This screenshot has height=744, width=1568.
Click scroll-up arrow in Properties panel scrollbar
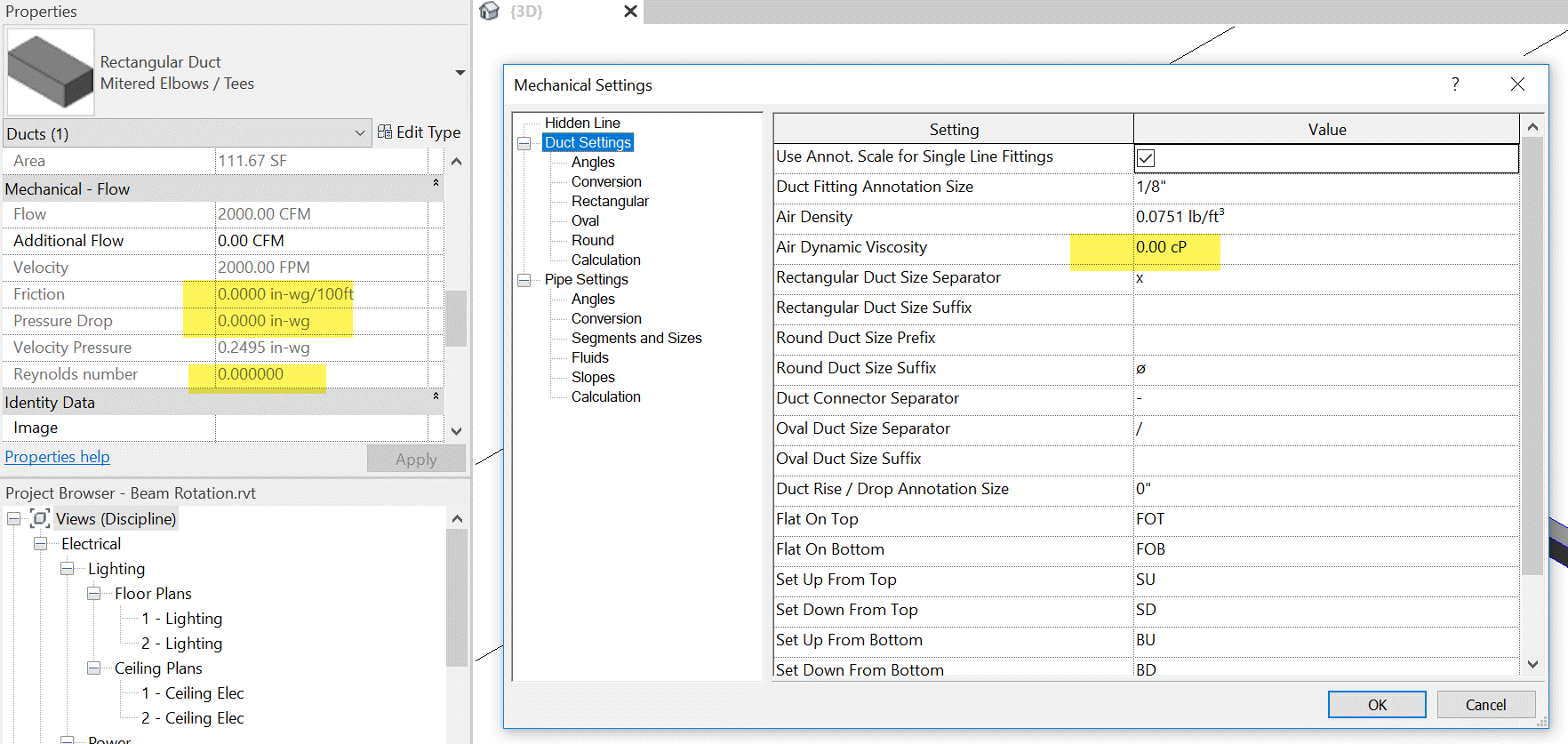coord(456,162)
